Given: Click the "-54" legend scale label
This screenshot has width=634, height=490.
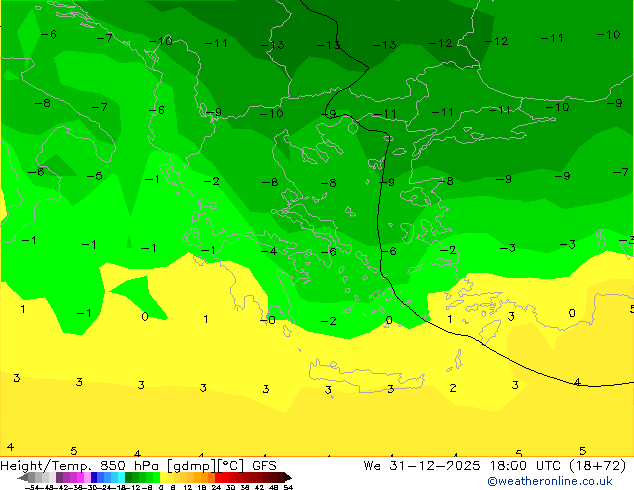Looking at the screenshot, I should 32,487.
